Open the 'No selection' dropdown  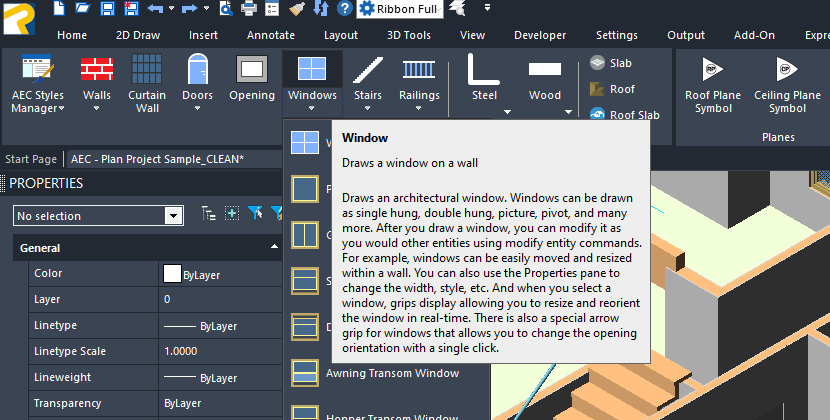tap(173, 216)
